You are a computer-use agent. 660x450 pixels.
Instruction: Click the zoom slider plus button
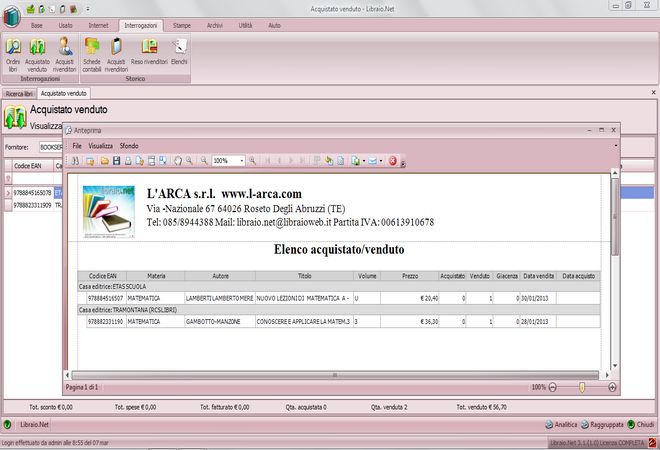pyautogui.click(x=612, y=387)
